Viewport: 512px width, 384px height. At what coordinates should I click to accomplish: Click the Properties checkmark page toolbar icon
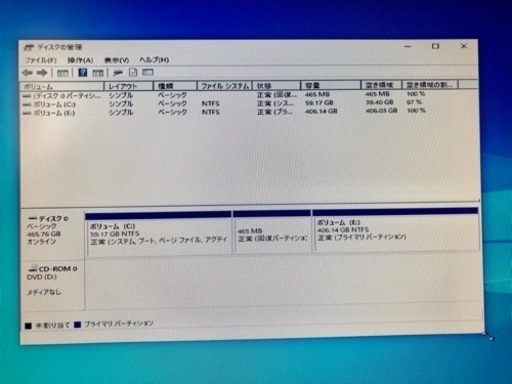[133, 72]
